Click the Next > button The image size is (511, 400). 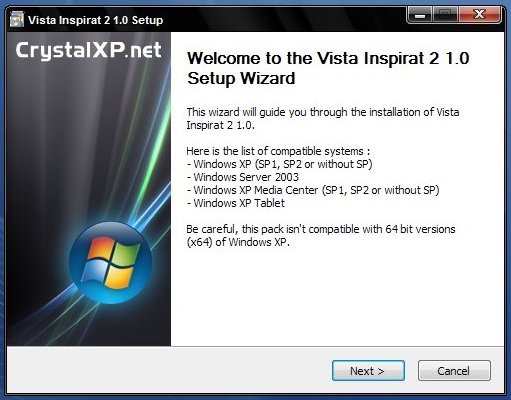368,370
